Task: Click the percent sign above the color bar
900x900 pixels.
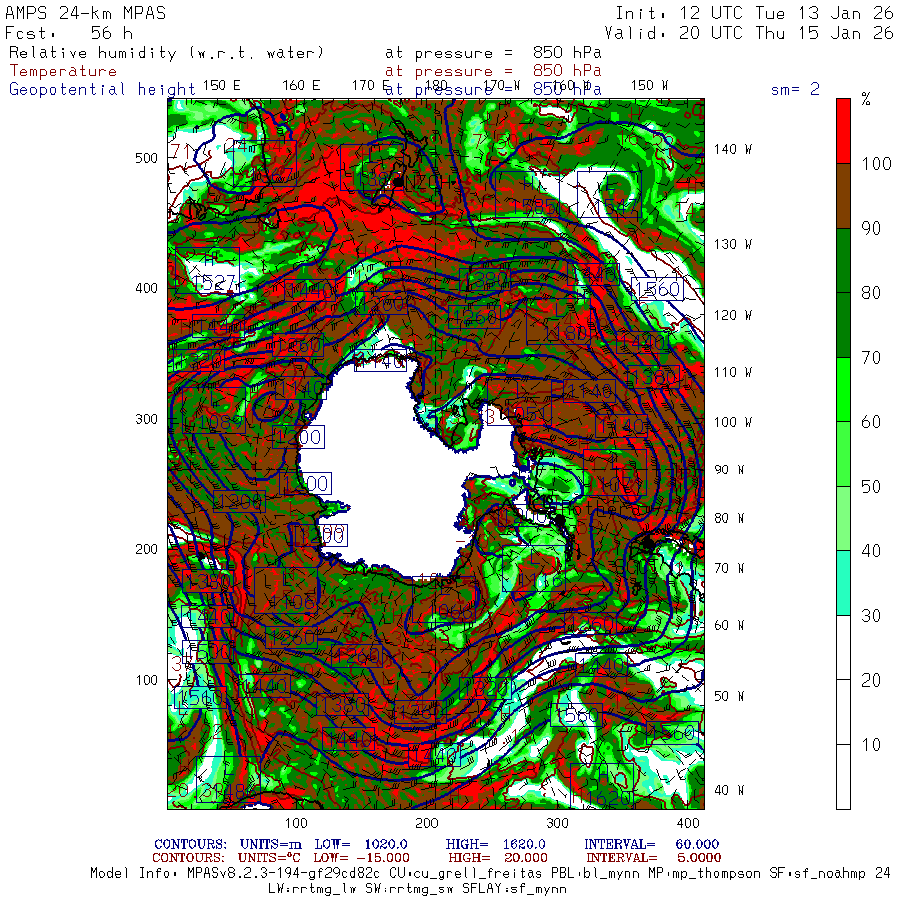Action: tap(866, 98)
